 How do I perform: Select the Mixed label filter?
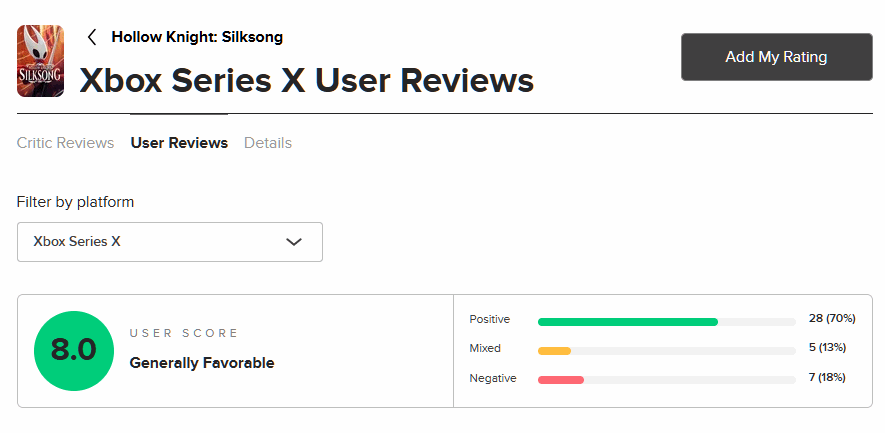click(x=485, y=348)
